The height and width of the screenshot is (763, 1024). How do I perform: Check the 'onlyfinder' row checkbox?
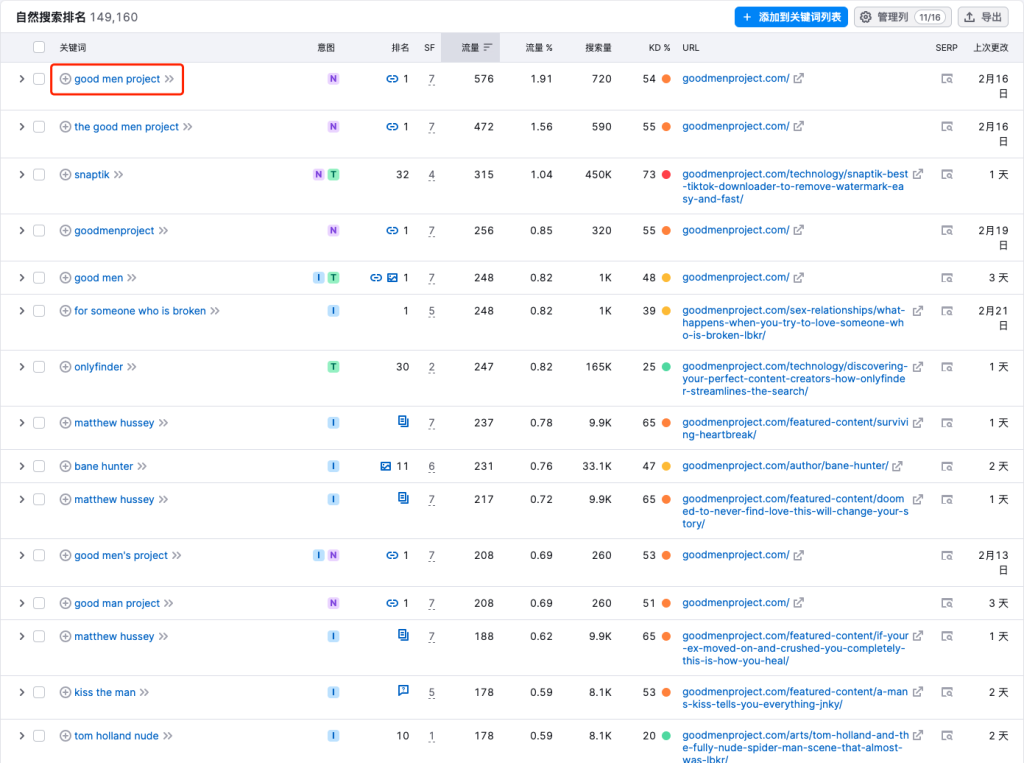pyautogui.click(x=39, y=366)
